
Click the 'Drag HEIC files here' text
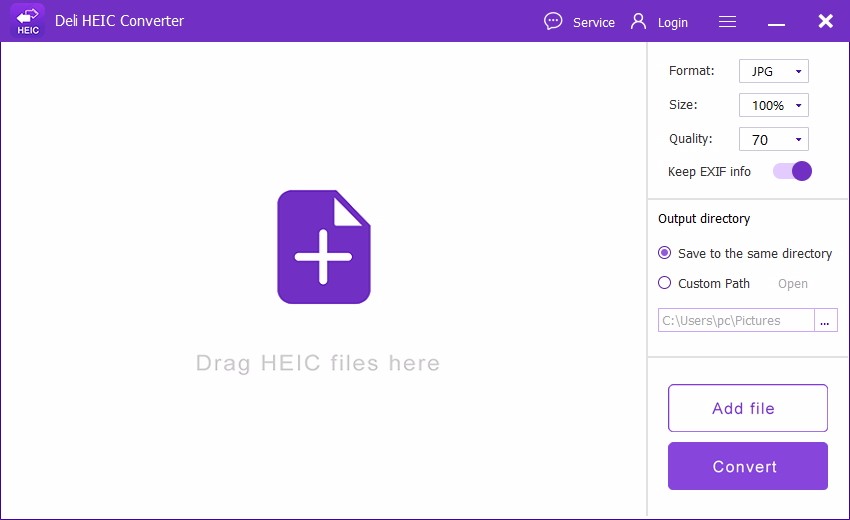[x=318, y=363]
